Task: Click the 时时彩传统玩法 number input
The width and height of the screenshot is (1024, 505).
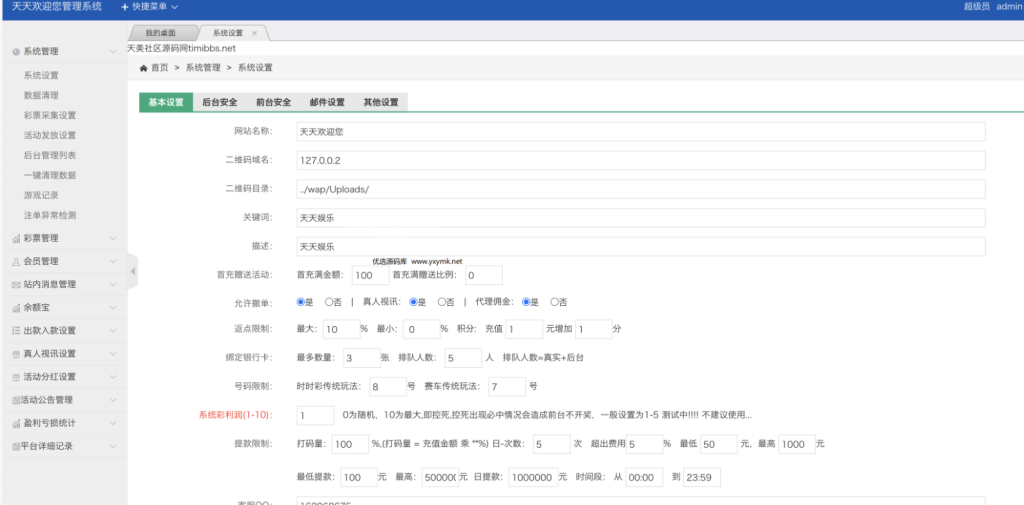Action: point(388,387)
